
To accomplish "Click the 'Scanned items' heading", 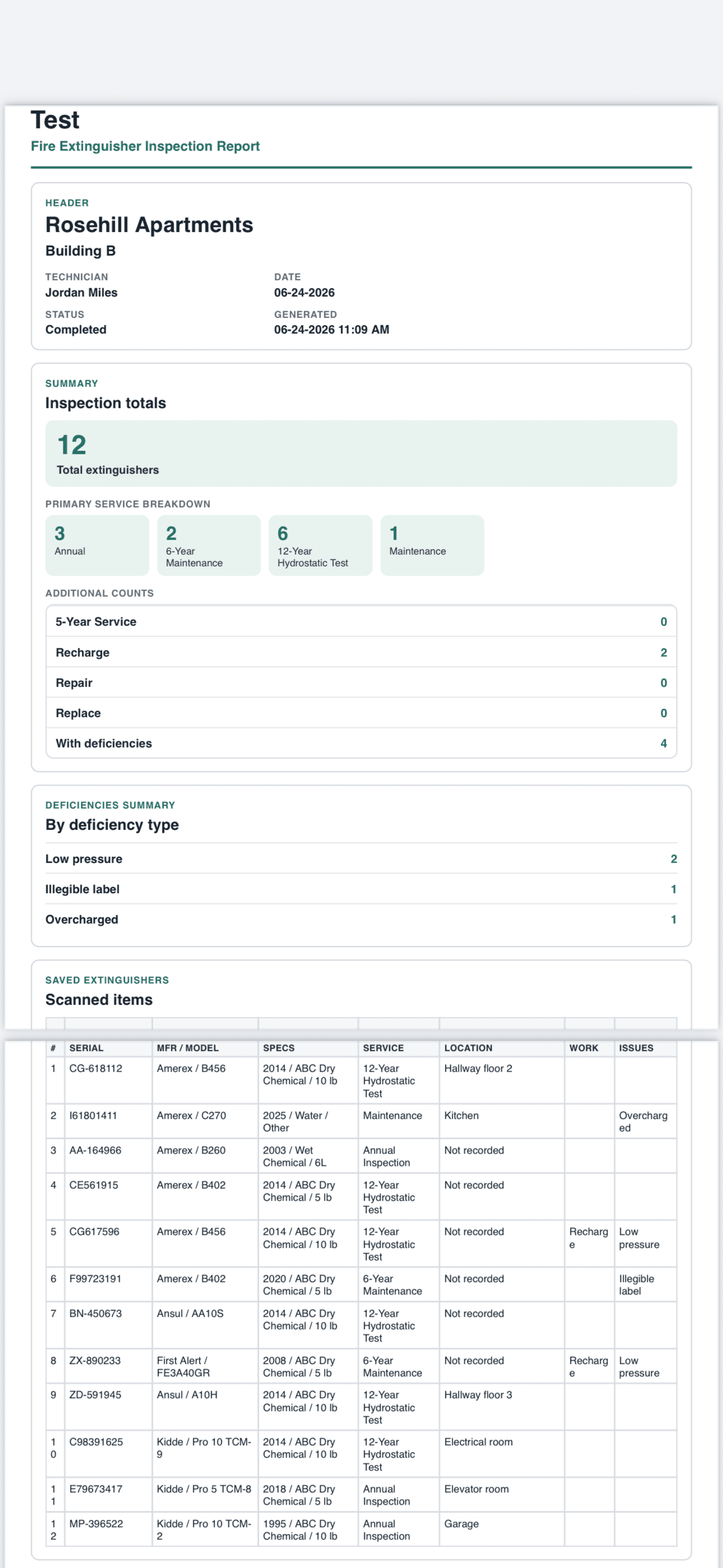I will pos(99,999).
